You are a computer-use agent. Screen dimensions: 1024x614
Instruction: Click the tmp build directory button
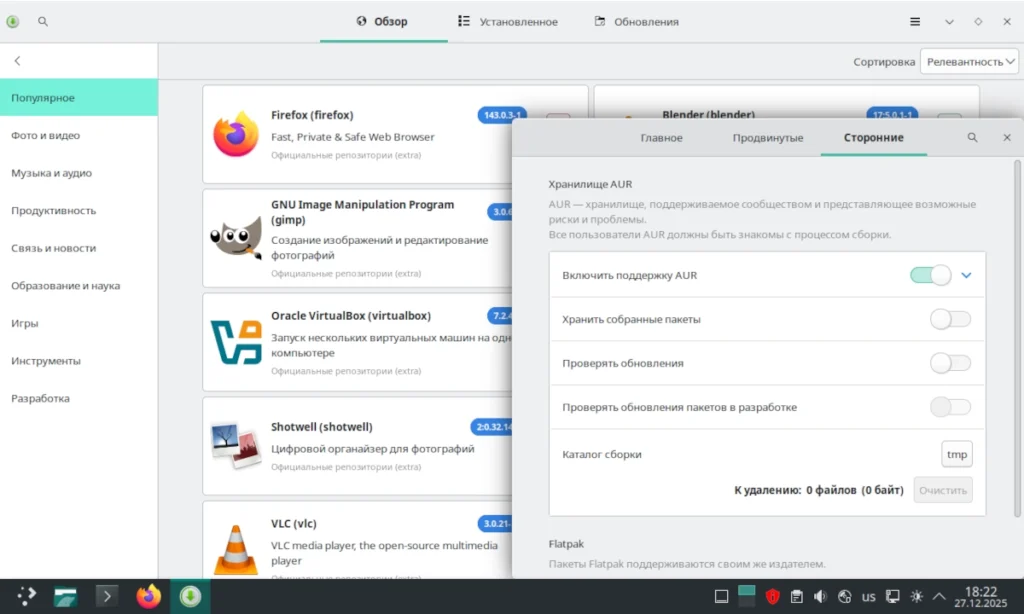click(x=957, y=454)
